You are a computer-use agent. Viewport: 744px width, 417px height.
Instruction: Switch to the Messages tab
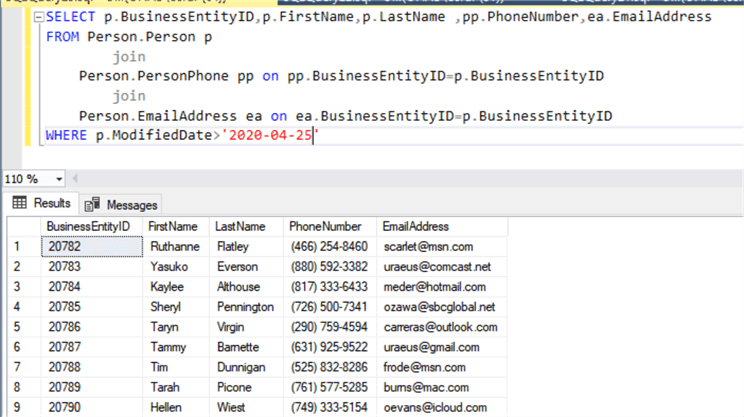[x=122, y=204]
